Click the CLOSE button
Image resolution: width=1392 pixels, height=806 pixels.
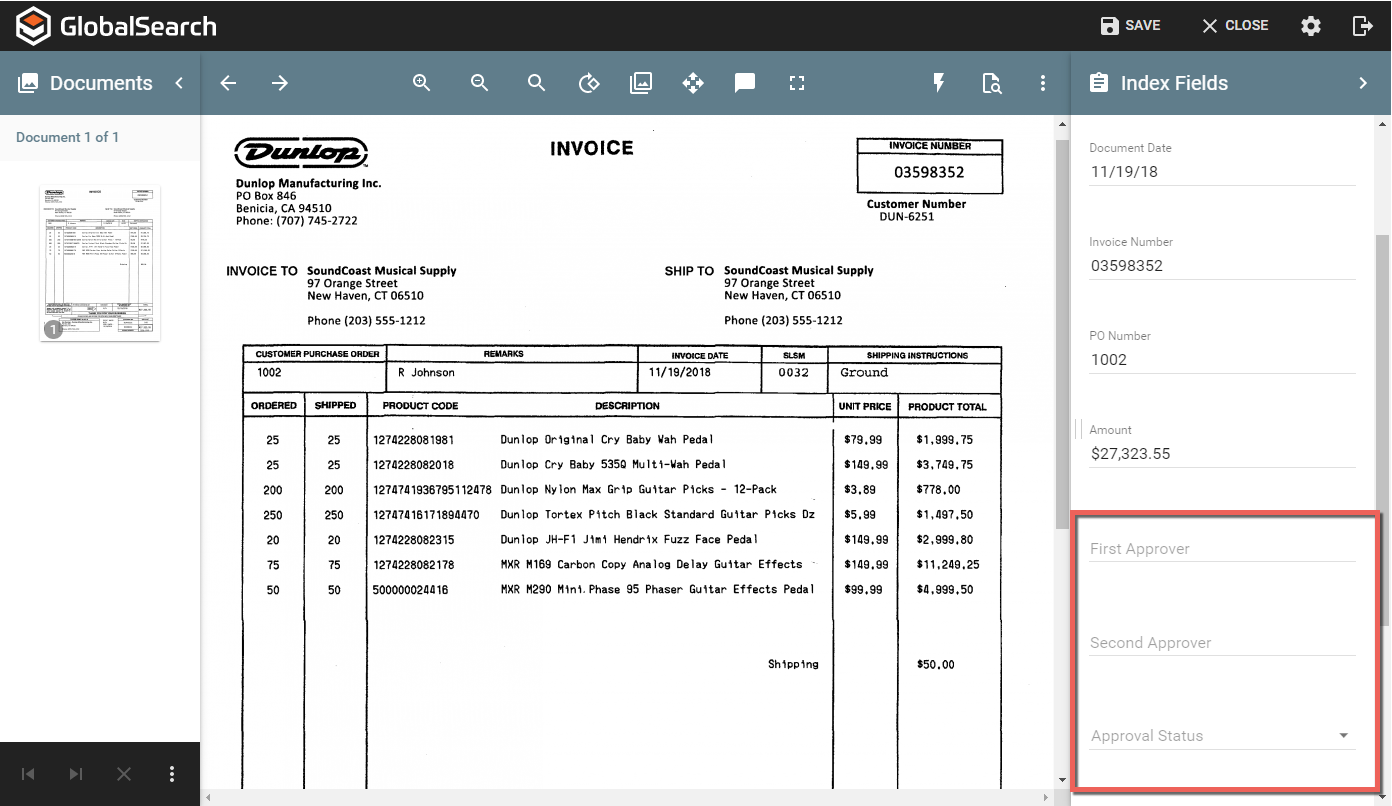point(1235,26)
